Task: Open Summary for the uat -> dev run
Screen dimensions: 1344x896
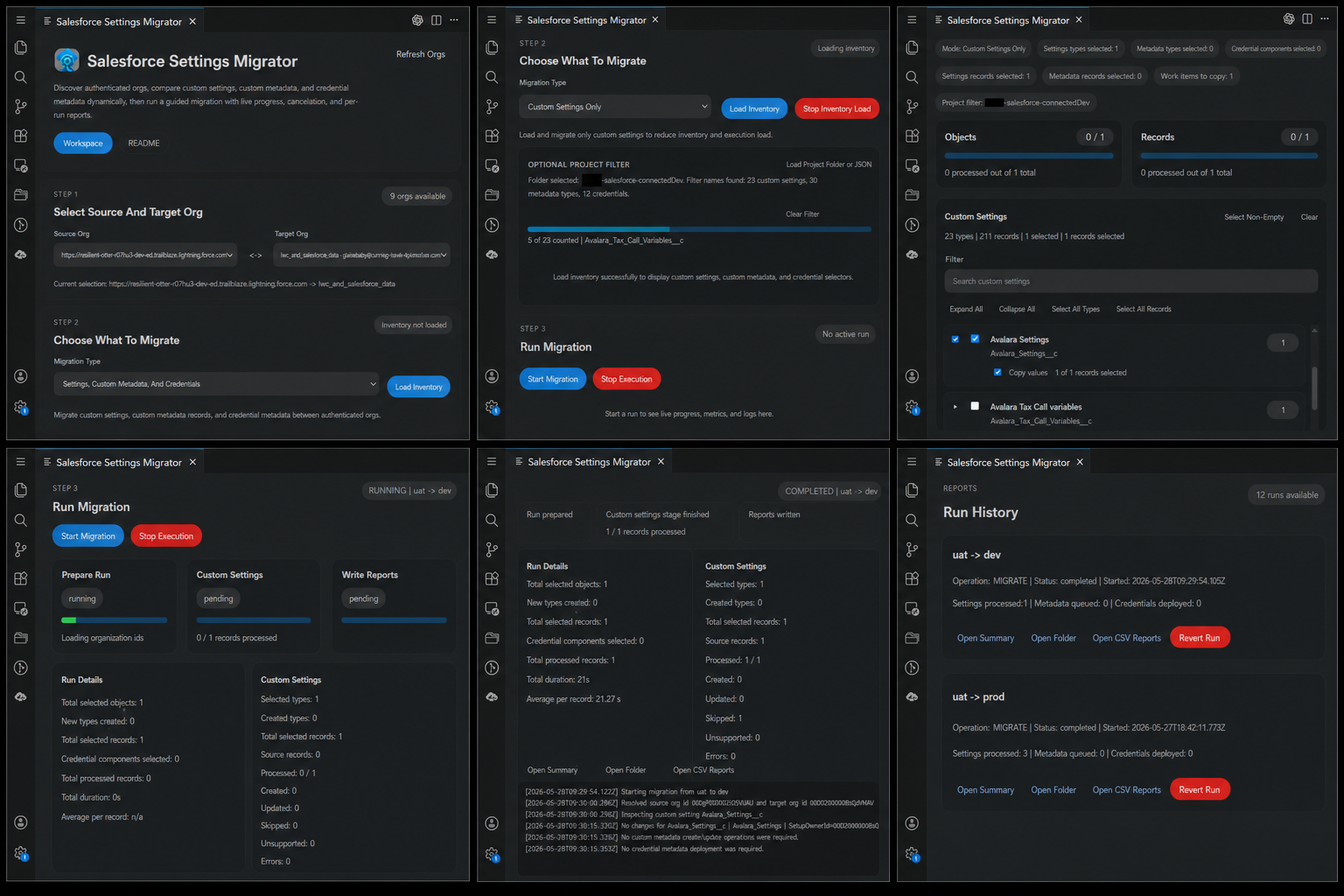Action: pyautogui.click(x=985, y=638)
